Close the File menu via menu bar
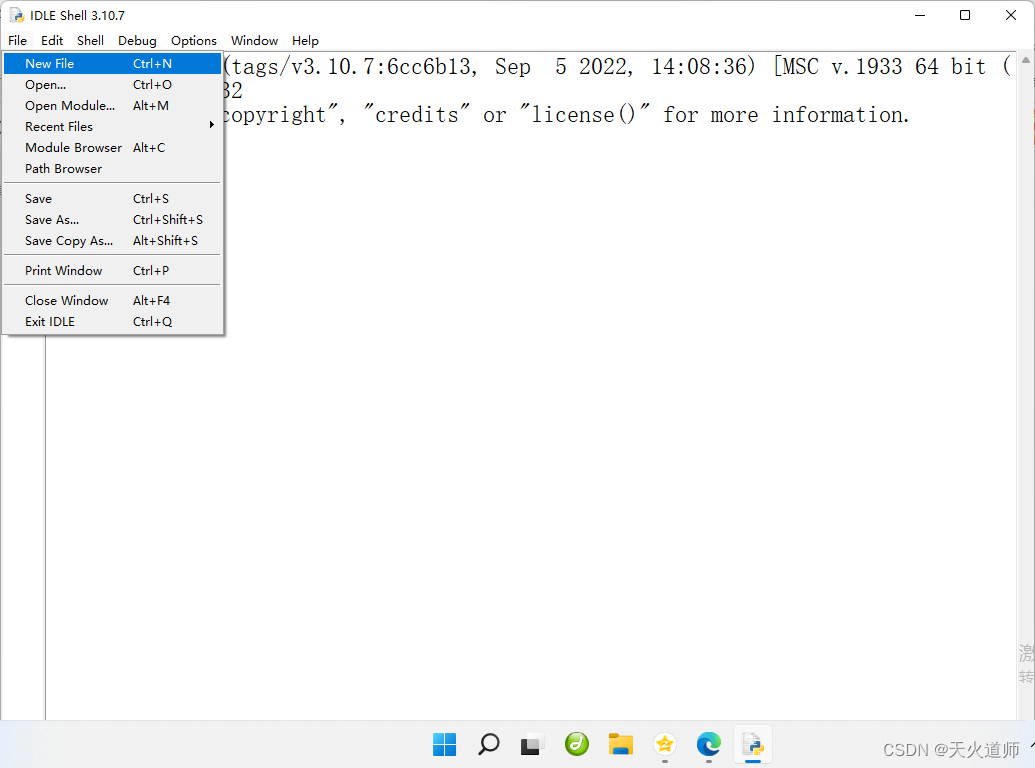This screenshot has height=768, width=1035. coord(18,40)
